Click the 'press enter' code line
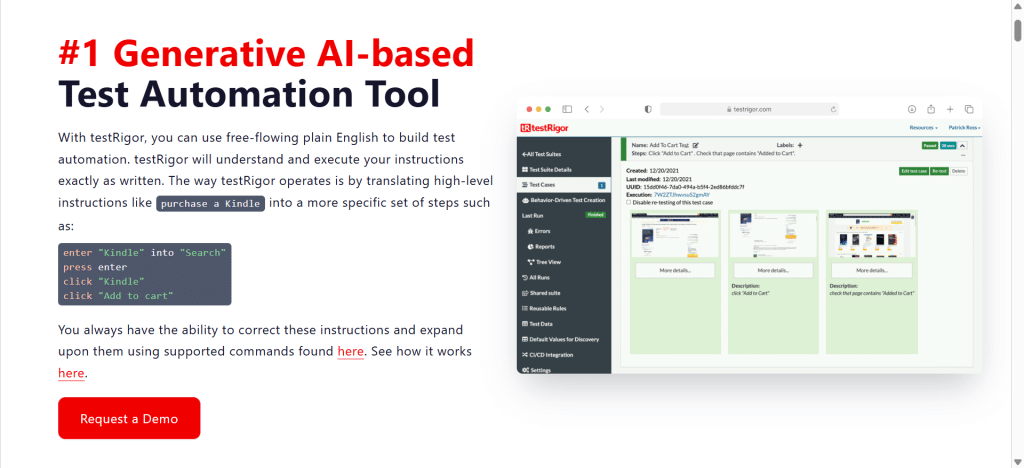The image size is (1024, 468). [95, 267]
